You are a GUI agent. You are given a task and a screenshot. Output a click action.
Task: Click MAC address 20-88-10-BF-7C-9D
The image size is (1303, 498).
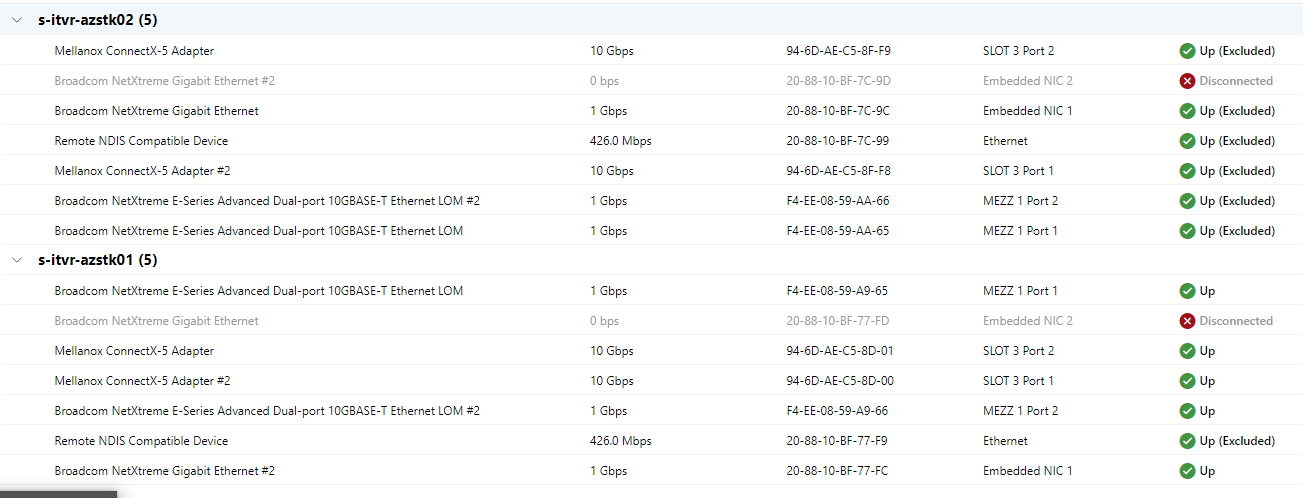point(838,81)
